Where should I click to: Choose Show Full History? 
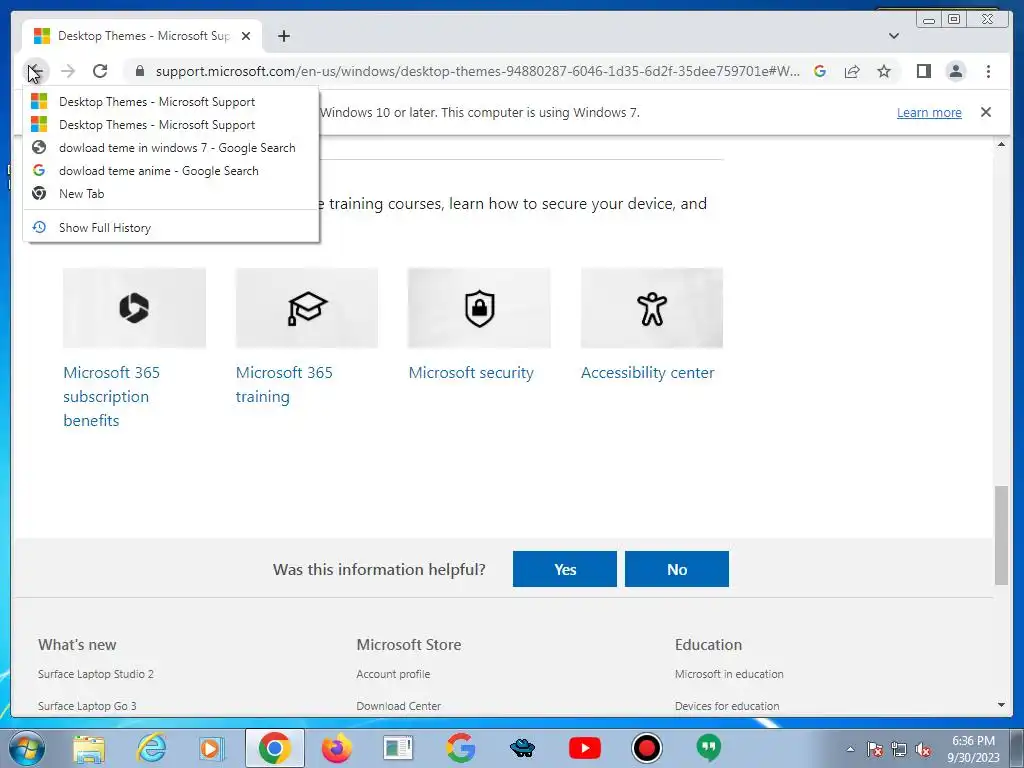tap(171, 227)
